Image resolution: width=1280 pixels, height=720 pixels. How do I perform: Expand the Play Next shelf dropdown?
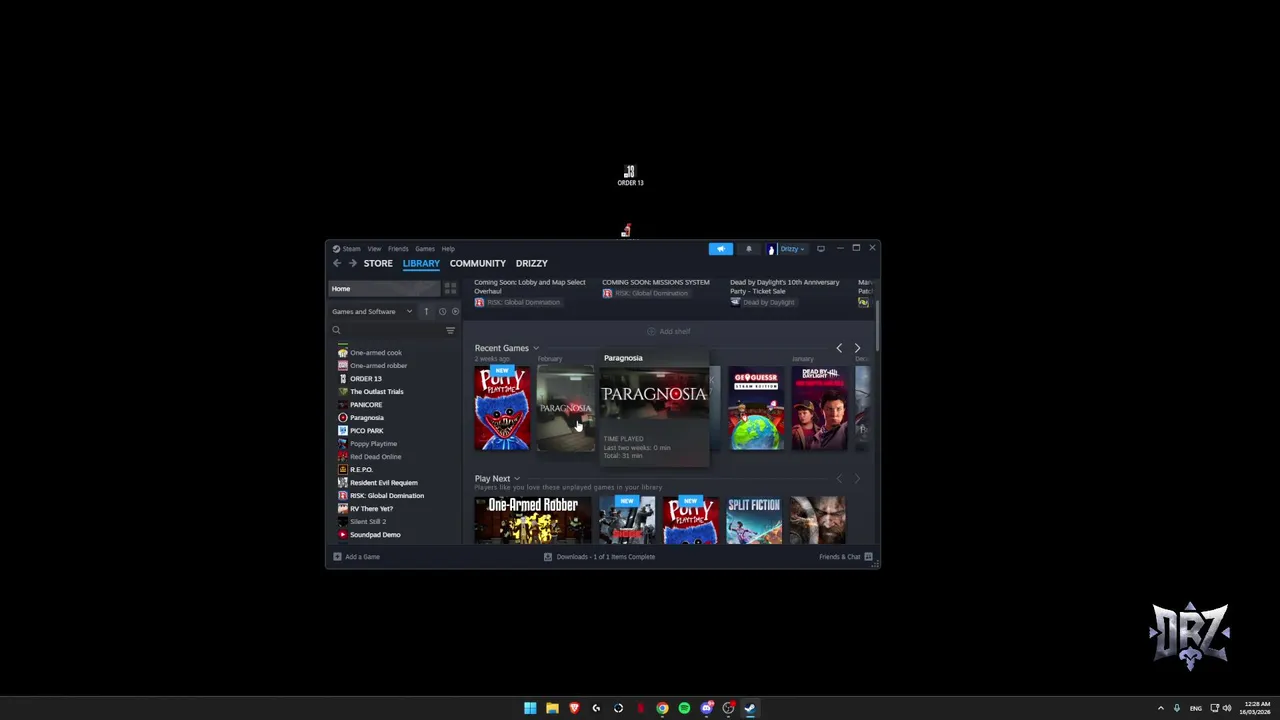[x=517, y=478]
